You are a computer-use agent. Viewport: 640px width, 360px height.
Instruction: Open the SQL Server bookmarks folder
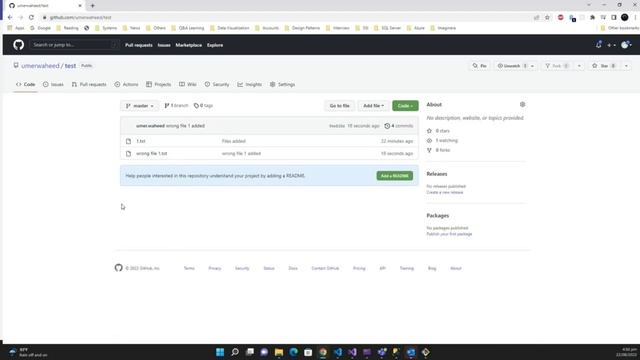[x=388, y=28]
